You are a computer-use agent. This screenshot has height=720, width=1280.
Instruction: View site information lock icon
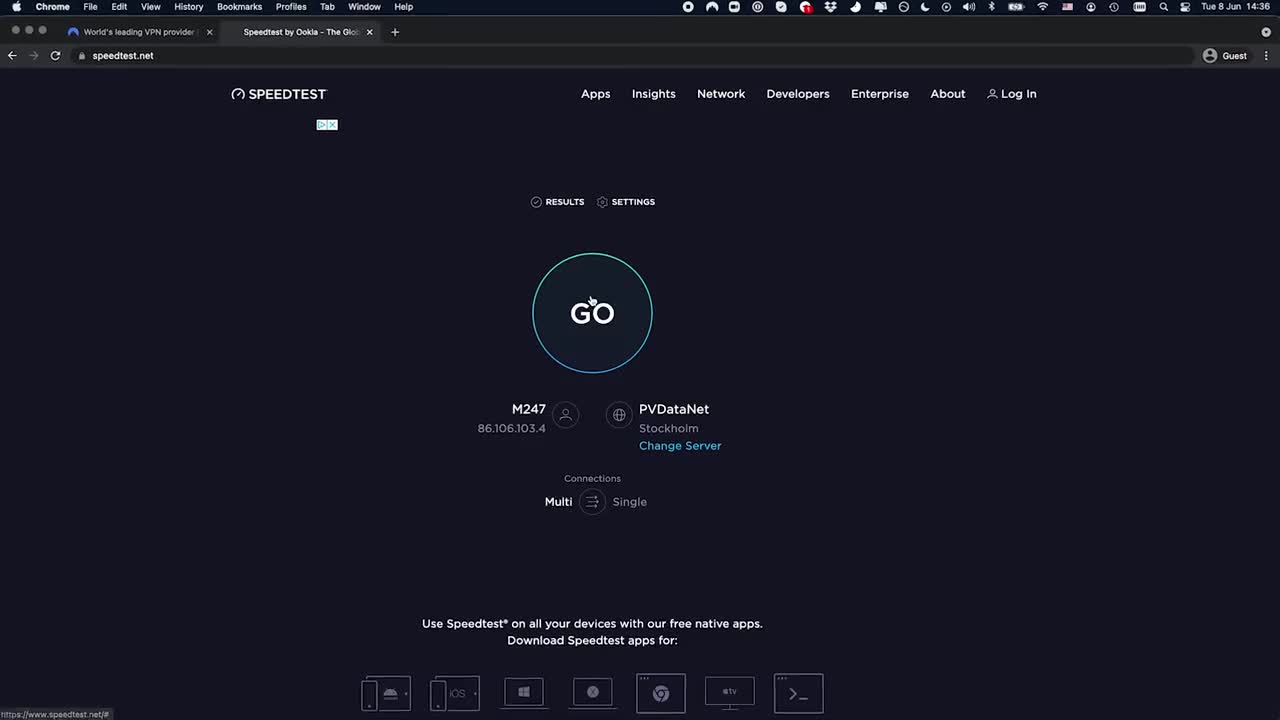[x=83, y=56]
